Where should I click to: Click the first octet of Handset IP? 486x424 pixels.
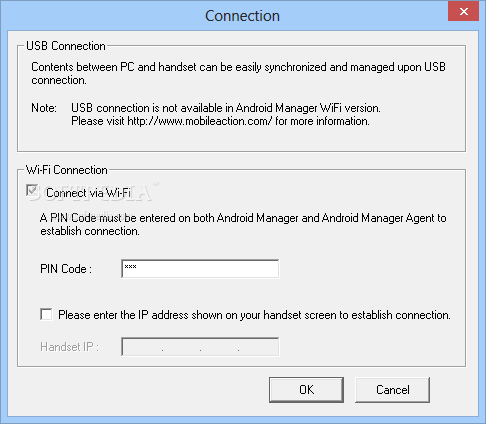(143, 347)
